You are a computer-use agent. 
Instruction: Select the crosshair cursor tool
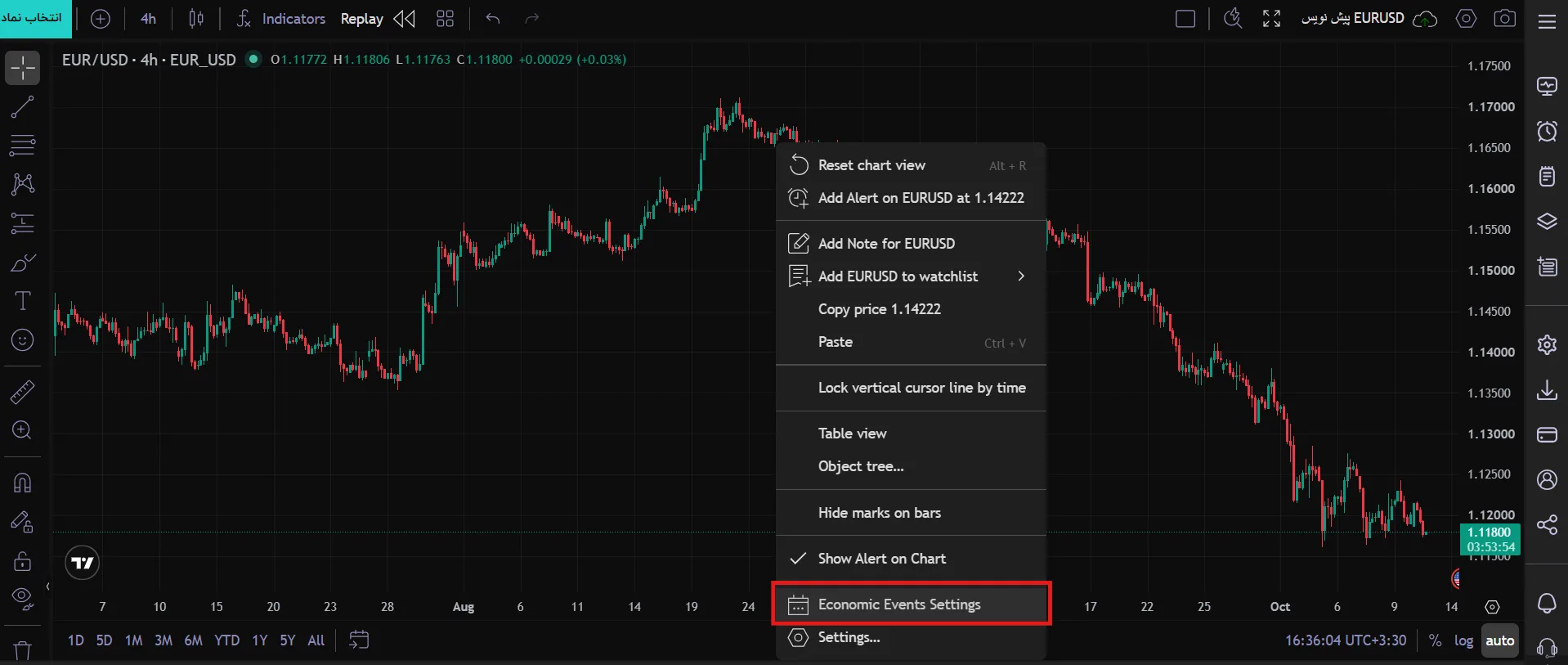(23, 67)
